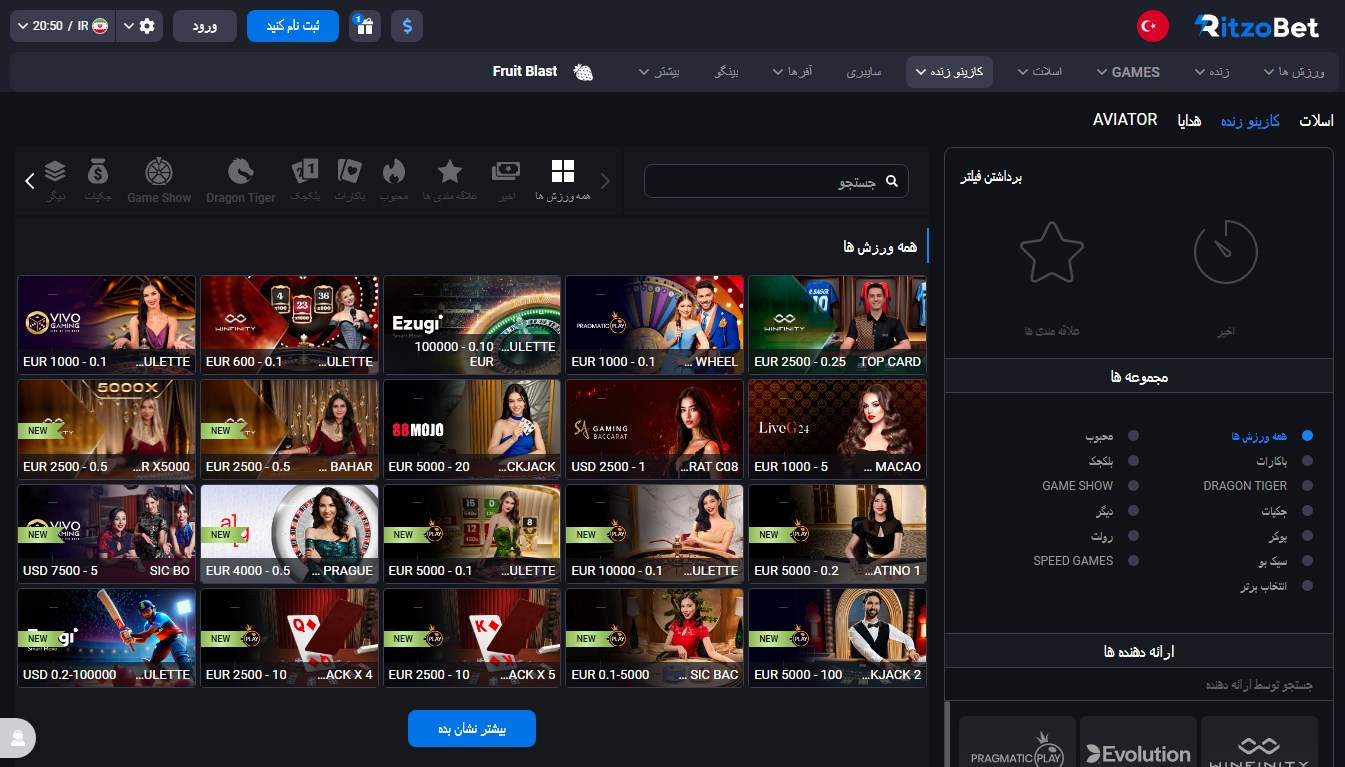The height and width of the screenshot is (767, 1345).
Task: Click the recent clock icon in filter panel
Action: tap(1225, 252)
